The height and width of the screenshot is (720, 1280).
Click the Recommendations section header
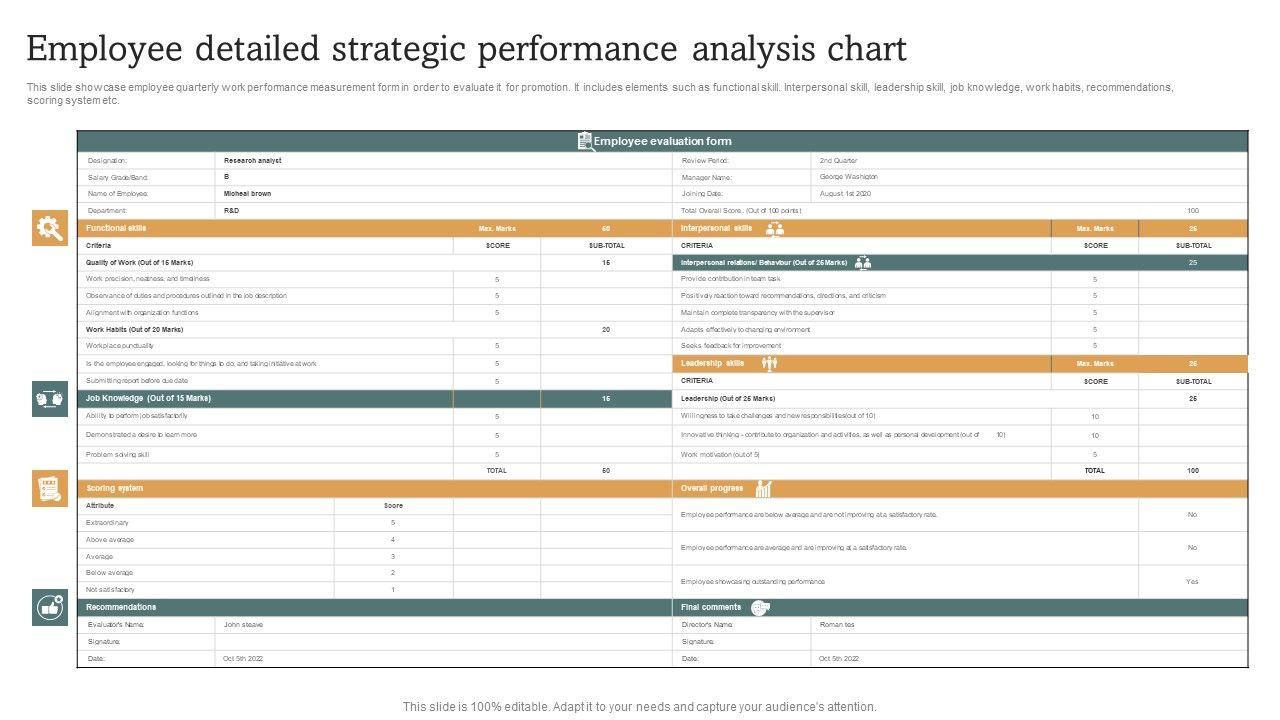click(x=121, y=607)
